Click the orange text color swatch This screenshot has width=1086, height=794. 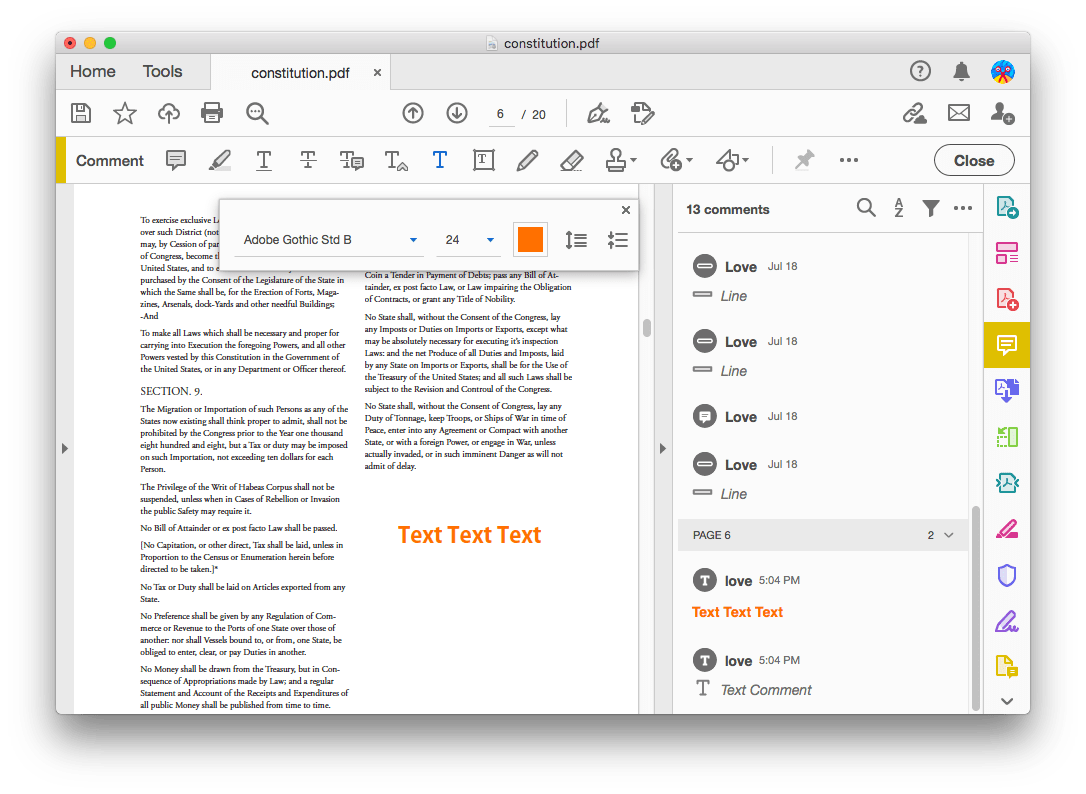click(530, 240)
